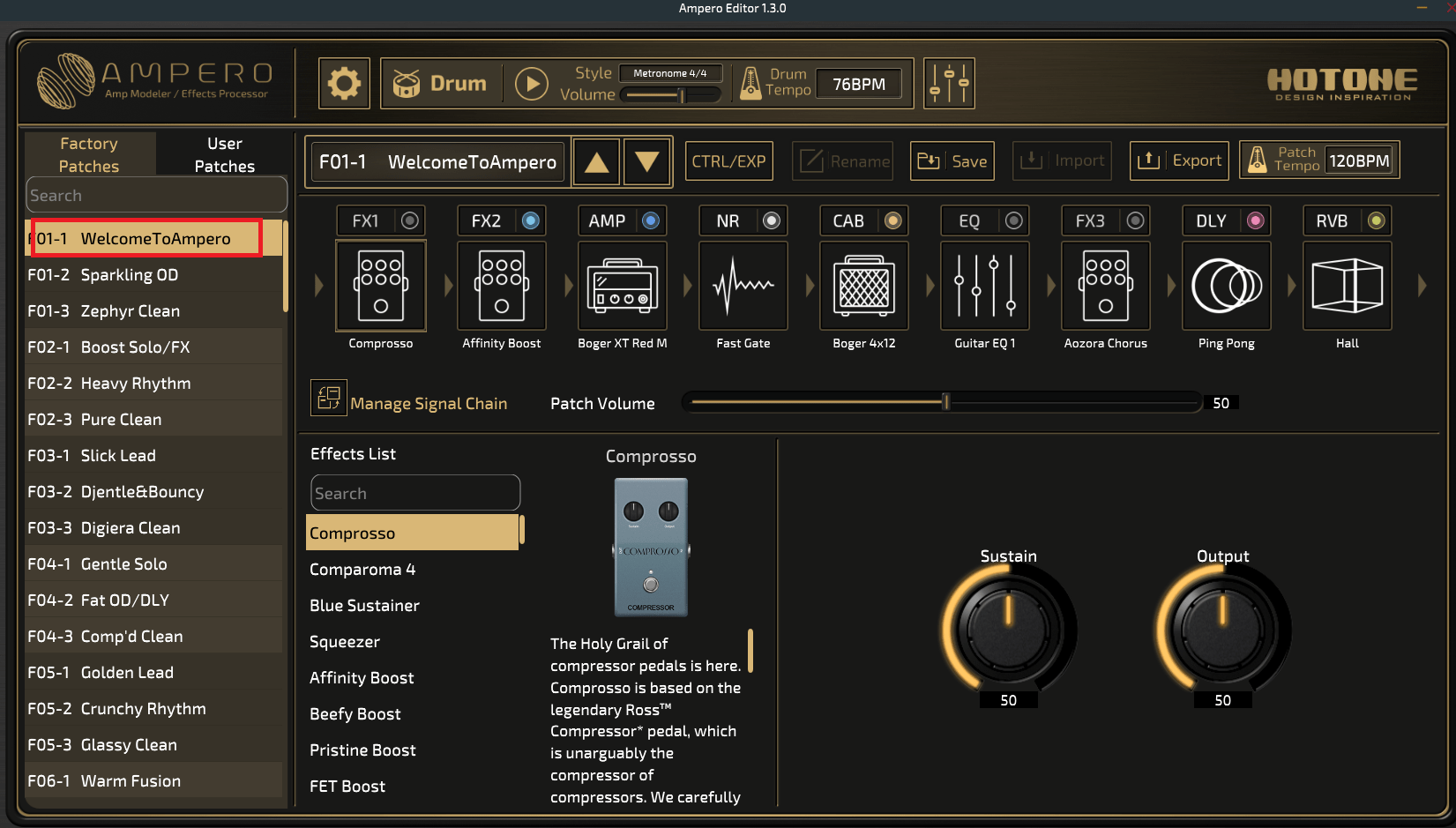Click the 120BPM patch tempo field
This screenshot has height=828, width=1456.
pos(1359,160)
